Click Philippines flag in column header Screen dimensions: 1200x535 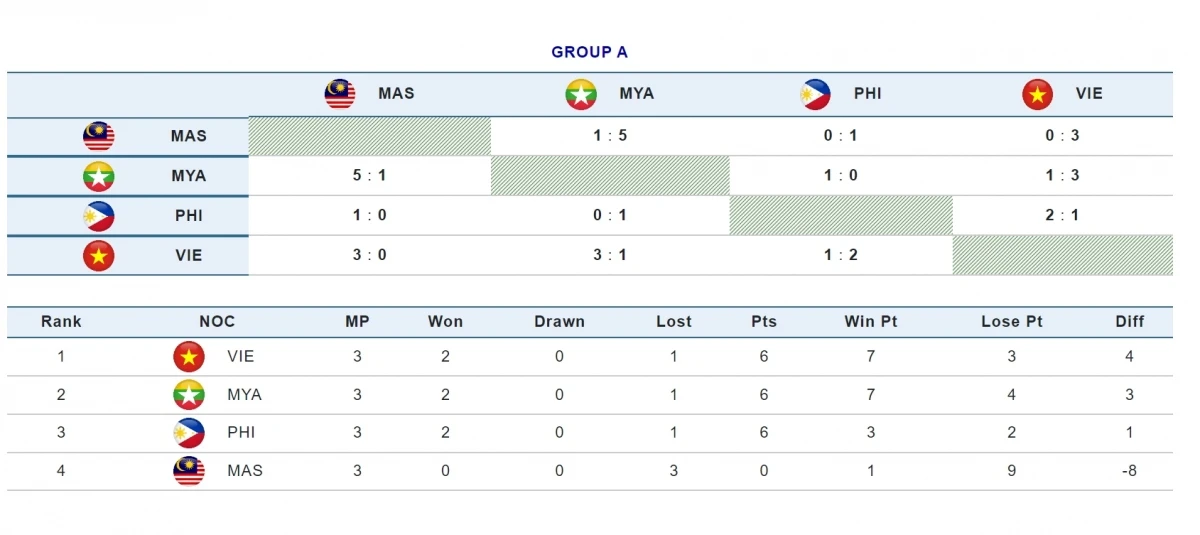coord(815,94)
